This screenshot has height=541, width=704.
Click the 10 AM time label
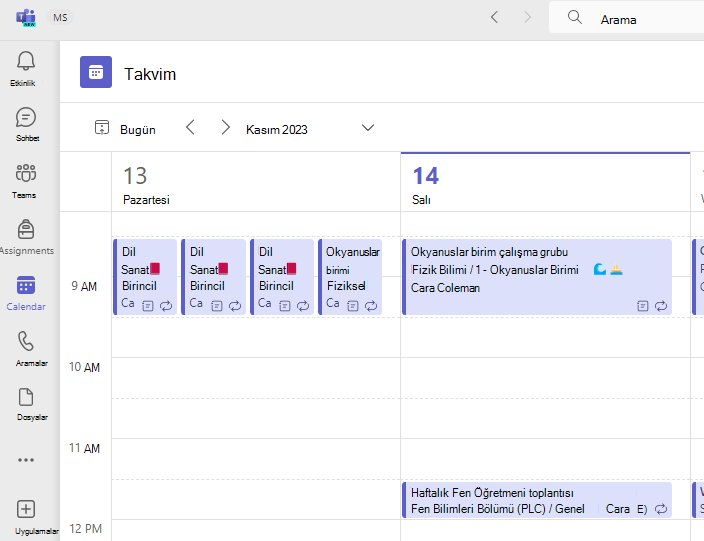click(84, 367)
